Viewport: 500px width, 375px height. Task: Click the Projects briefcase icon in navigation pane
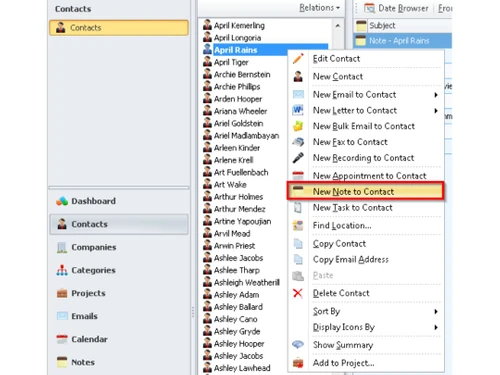tap(62, 293)
